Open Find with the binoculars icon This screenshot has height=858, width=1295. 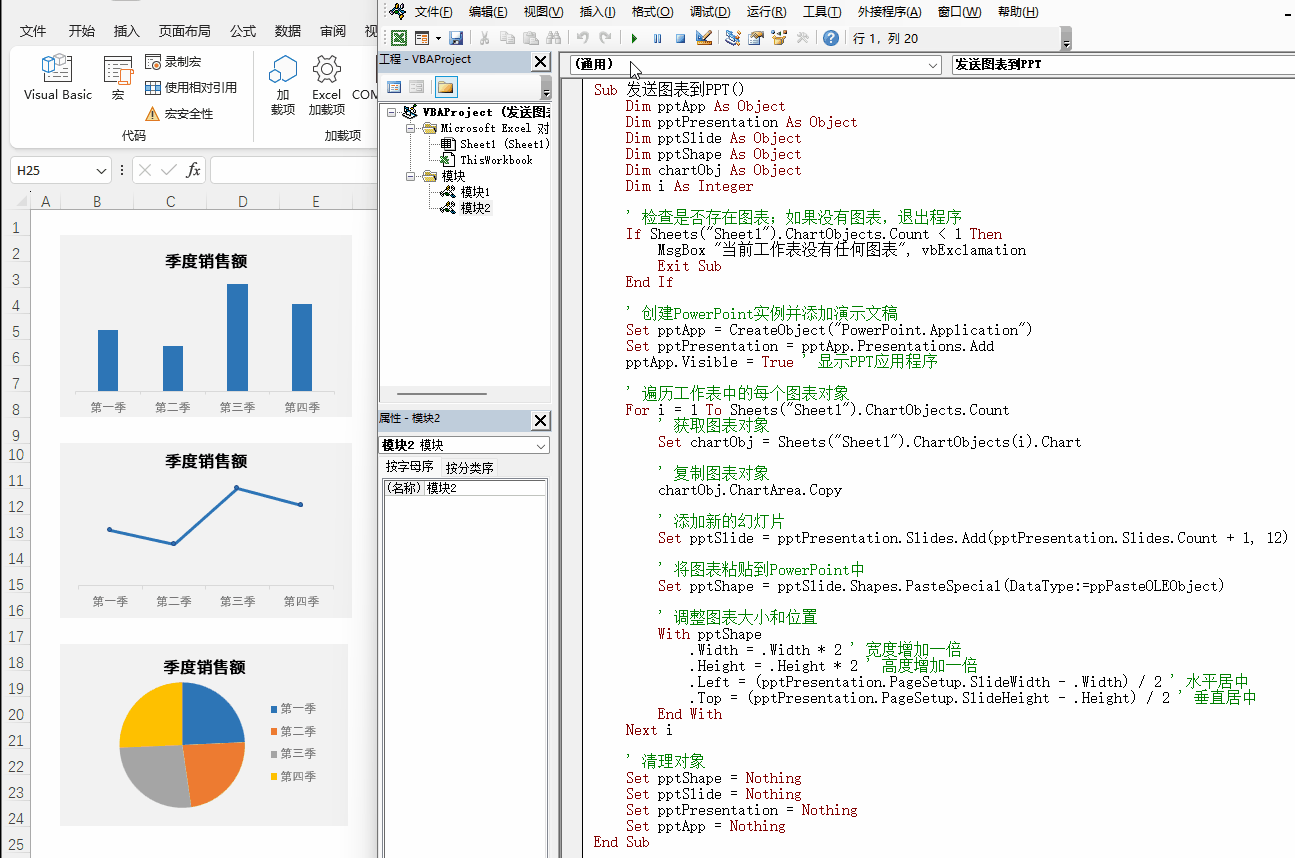tap(554, 38)
